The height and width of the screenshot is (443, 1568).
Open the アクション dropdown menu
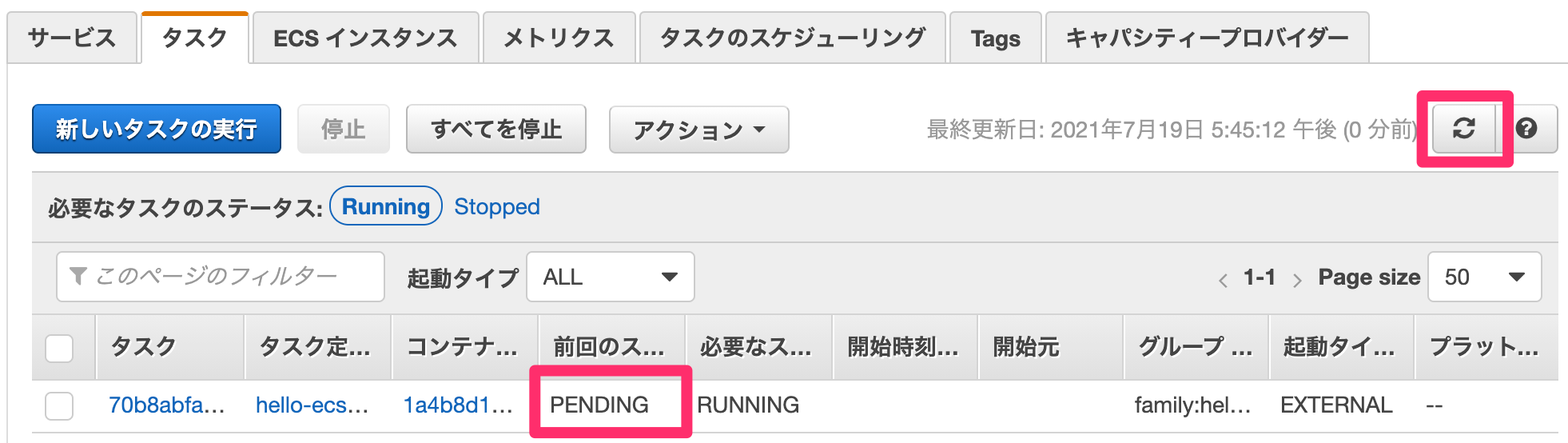point(698,130)
